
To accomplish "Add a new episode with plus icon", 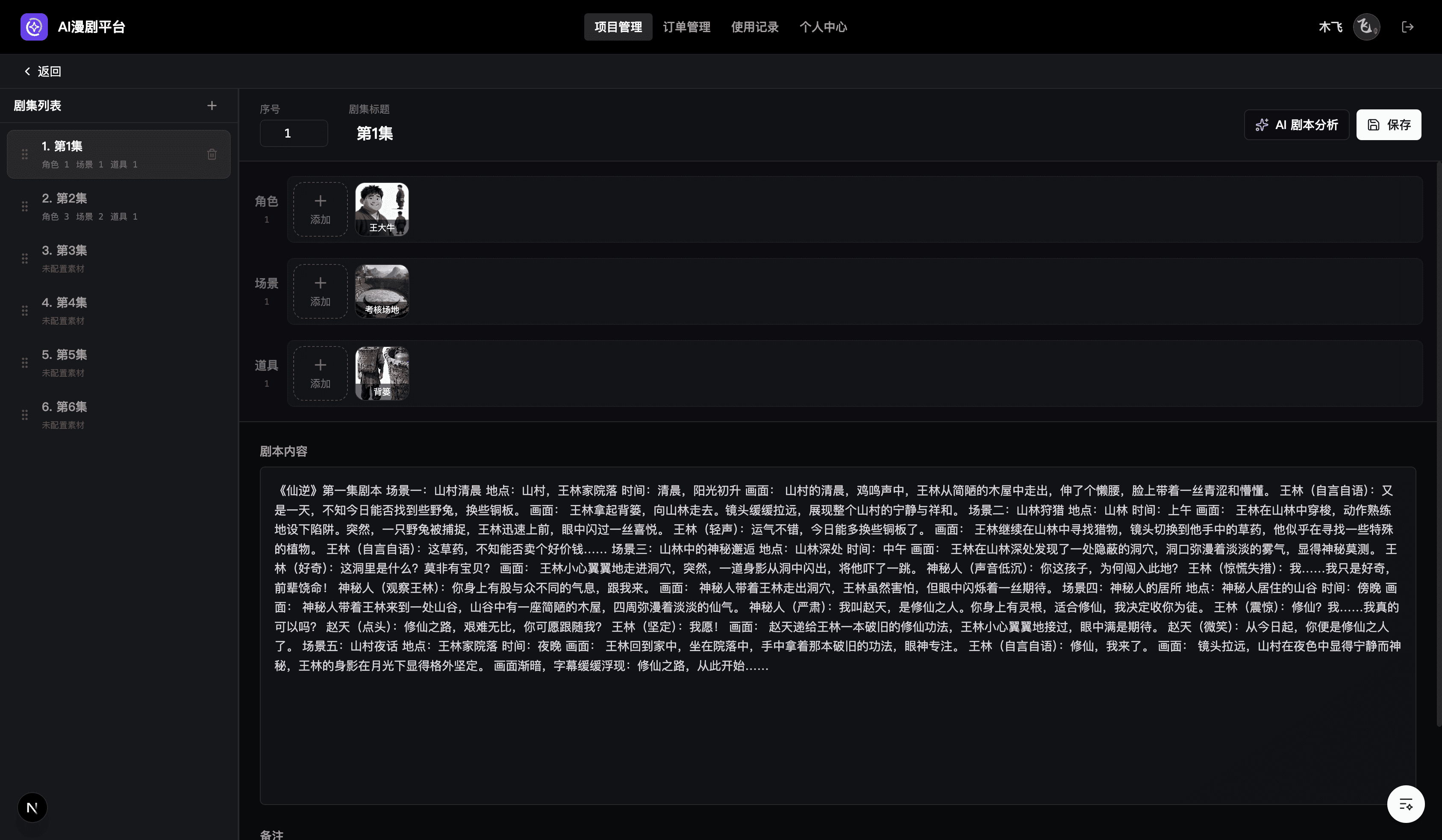I will [212, 105].
